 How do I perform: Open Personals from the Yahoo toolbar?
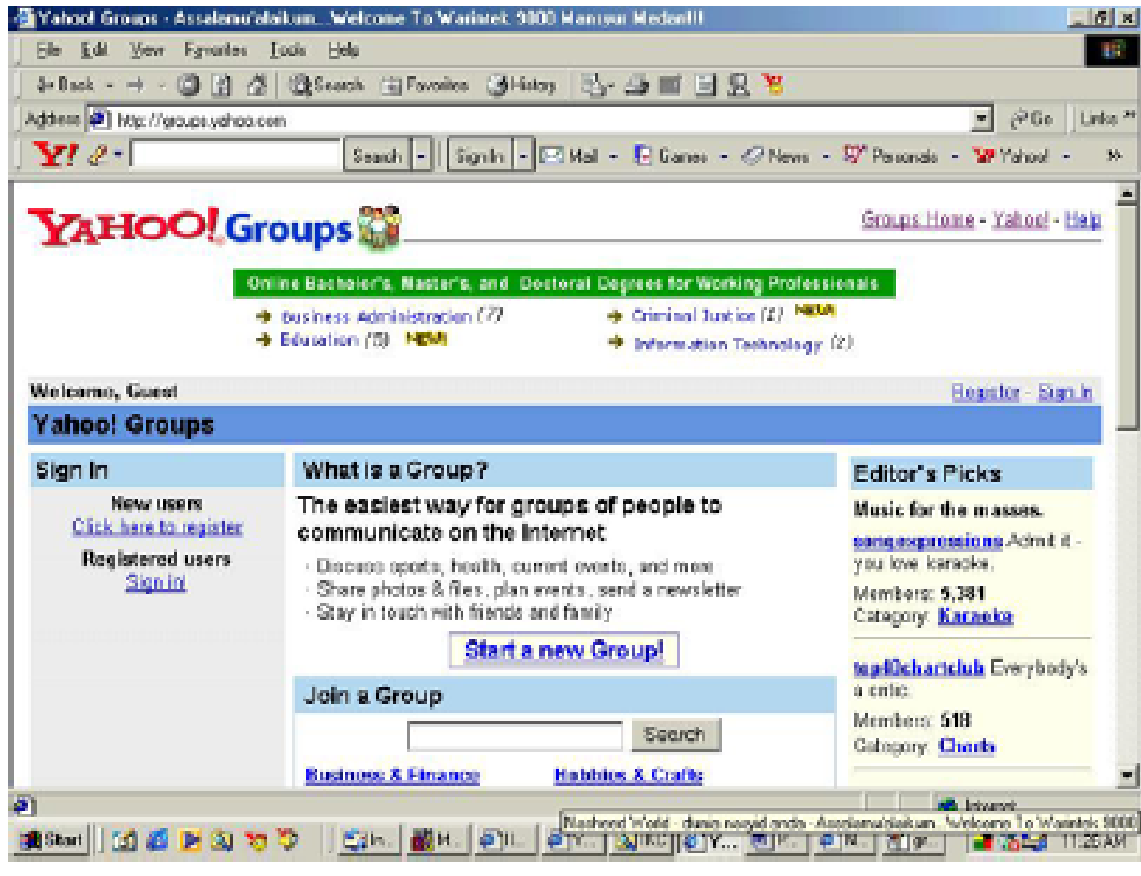click(891, 155)
